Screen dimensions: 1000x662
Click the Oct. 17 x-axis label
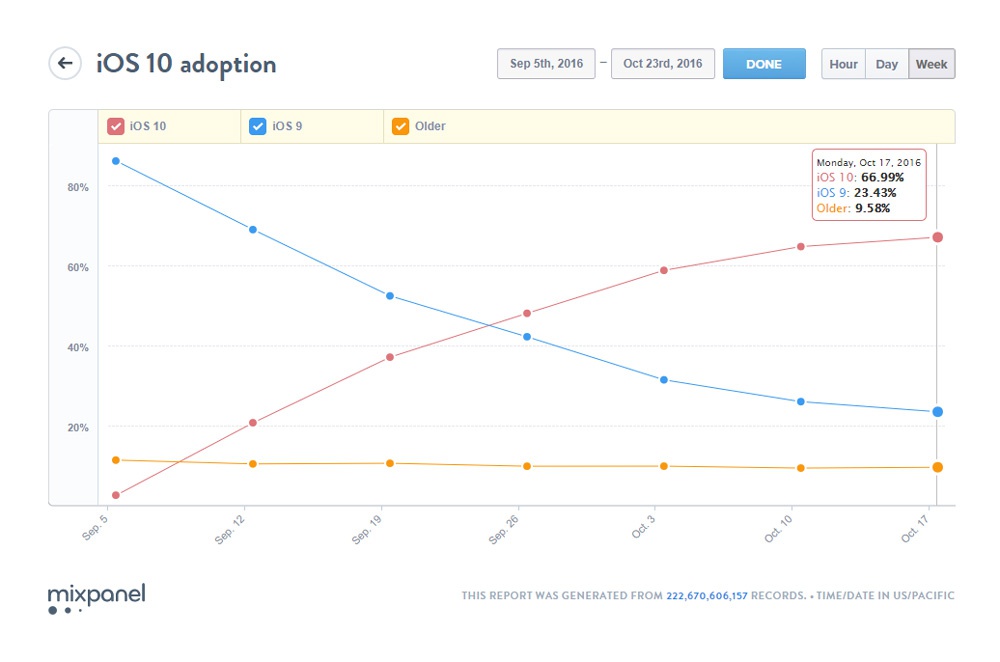(915, 529)
